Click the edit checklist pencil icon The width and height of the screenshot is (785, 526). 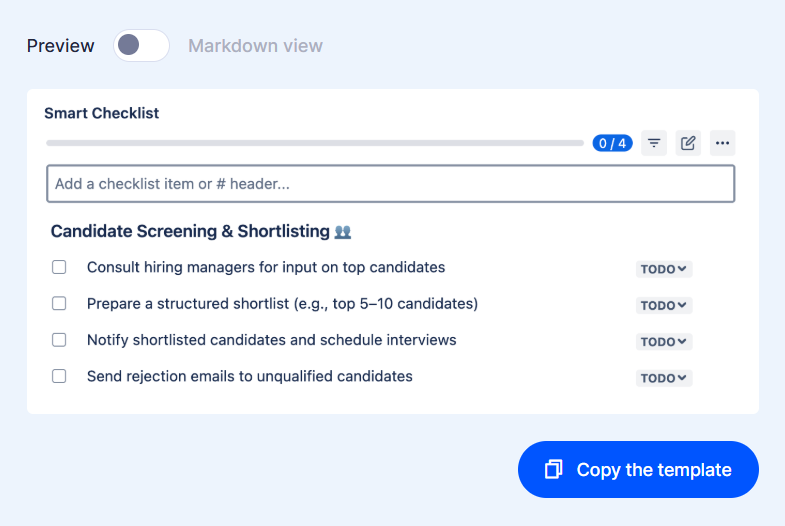click(688, 143)
